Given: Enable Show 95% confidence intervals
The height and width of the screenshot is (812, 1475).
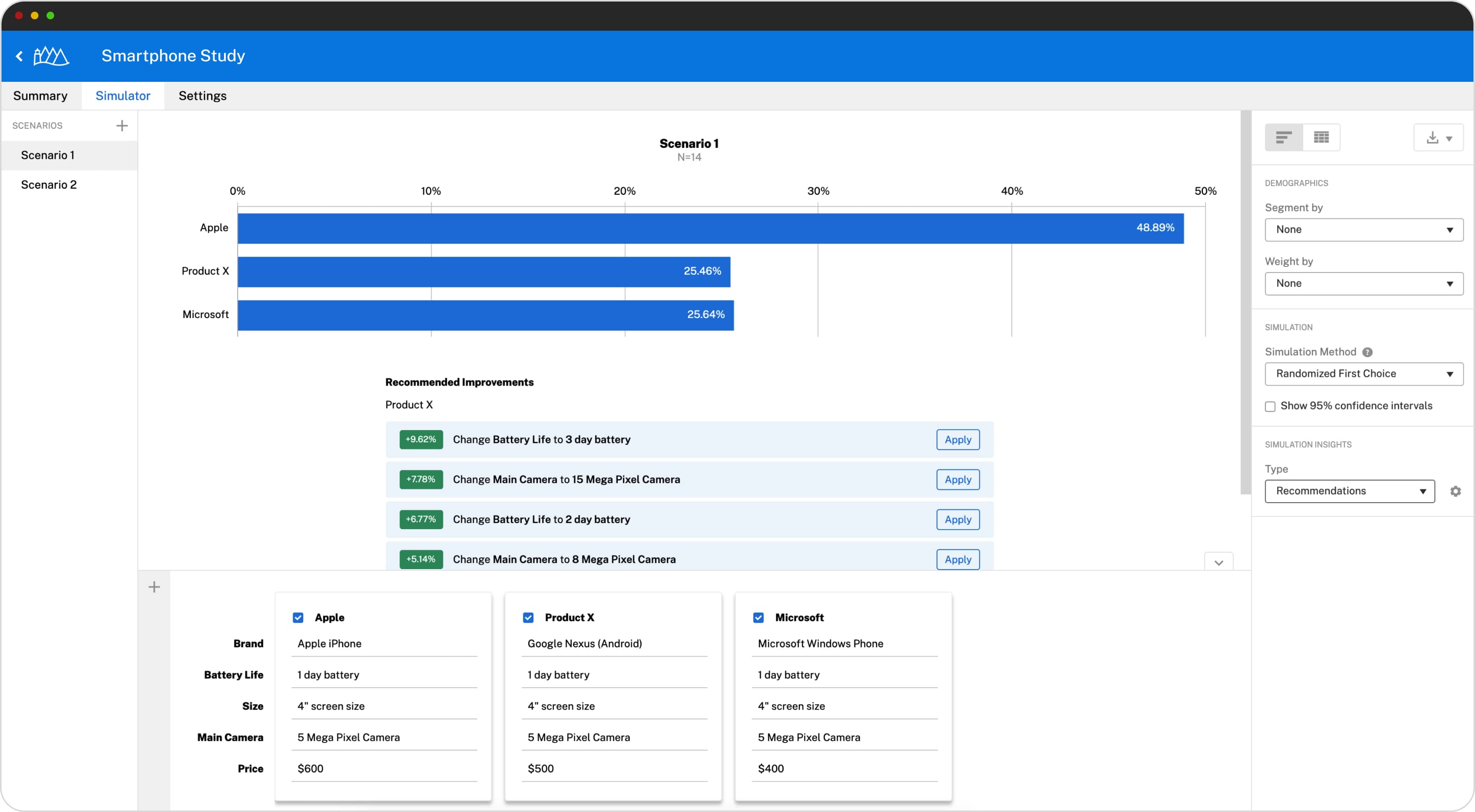Looking at the screenshot, I should (1270, 405).
